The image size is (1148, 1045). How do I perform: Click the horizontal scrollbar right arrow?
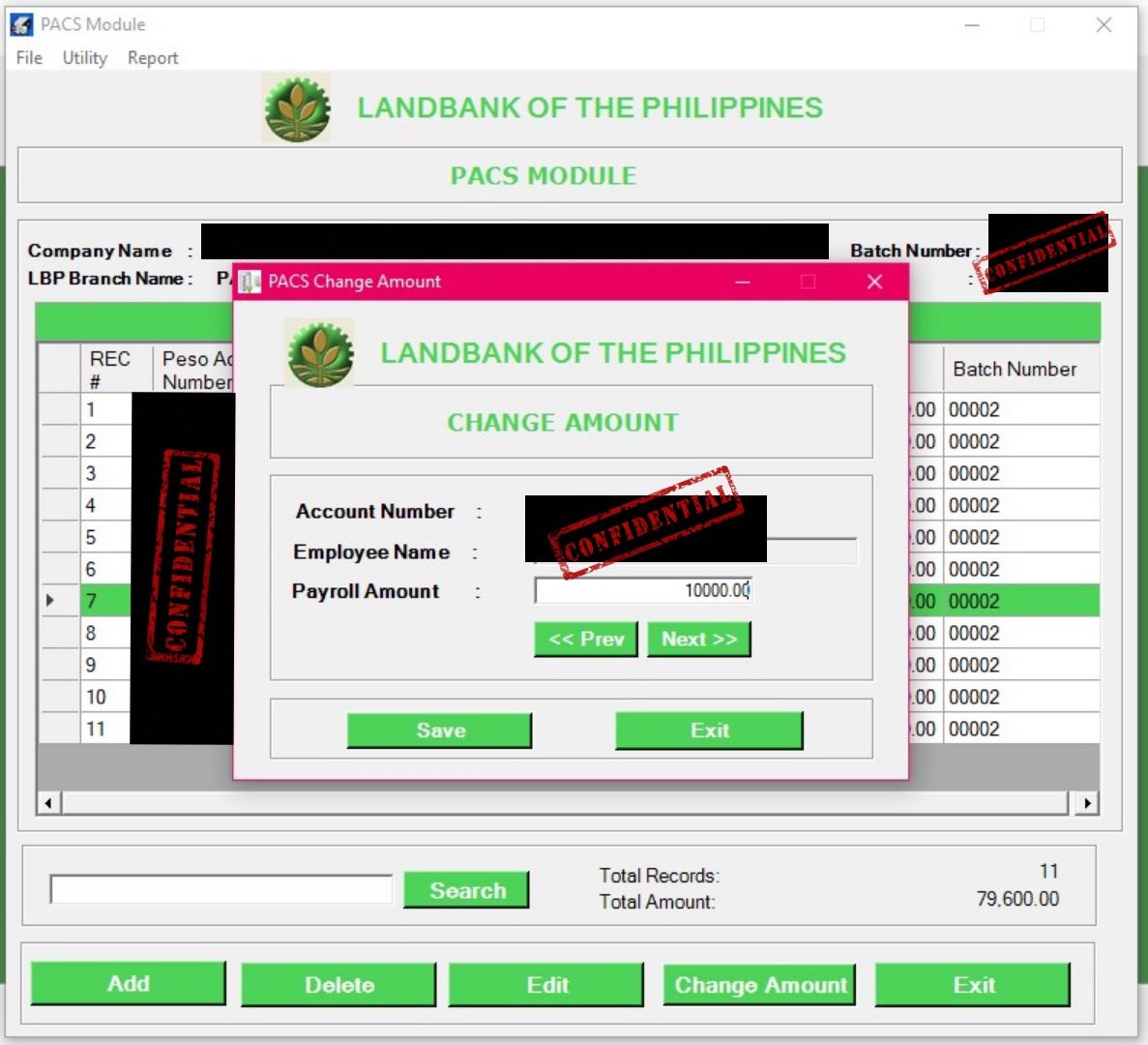(x=1087, y=803)
